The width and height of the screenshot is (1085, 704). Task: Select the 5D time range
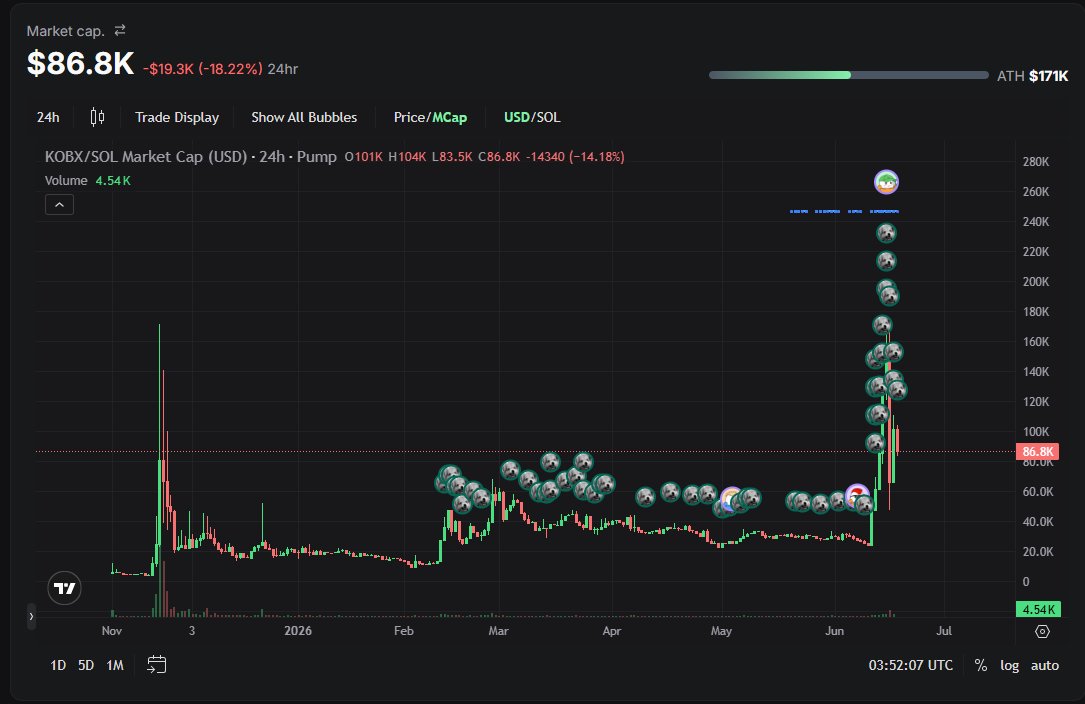point(86,665)
